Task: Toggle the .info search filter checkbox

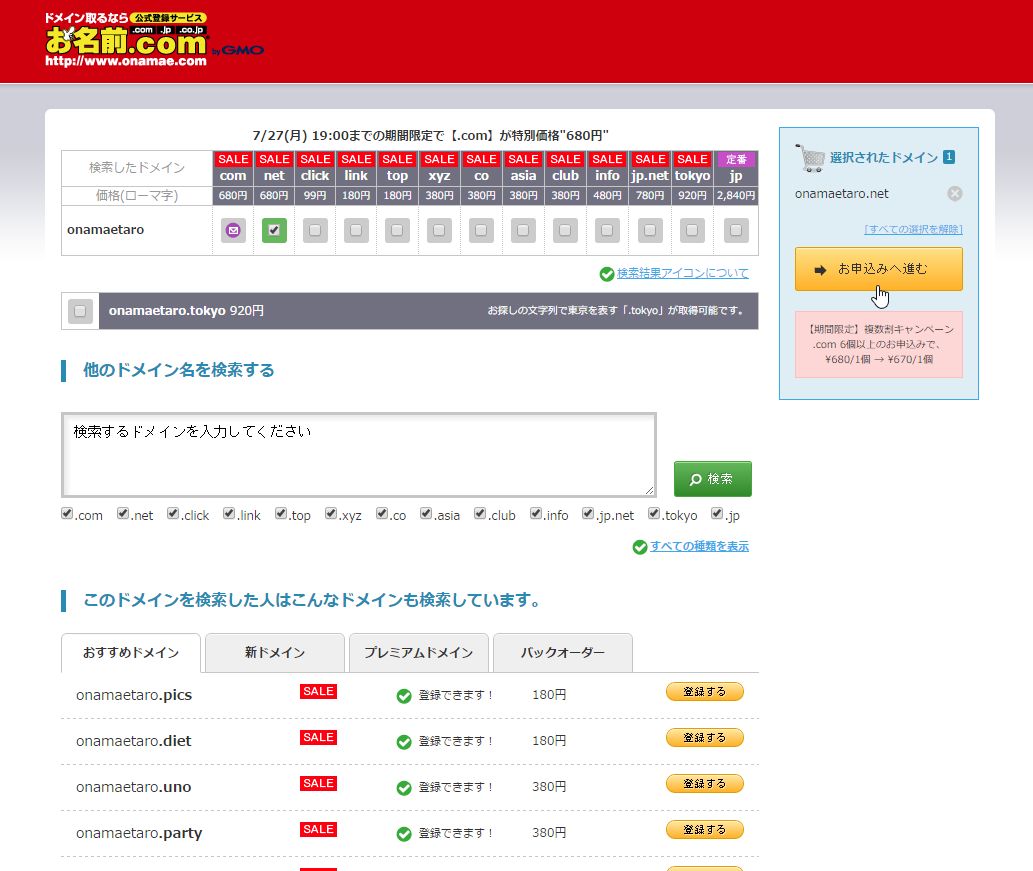Action: tap(536, 513)
